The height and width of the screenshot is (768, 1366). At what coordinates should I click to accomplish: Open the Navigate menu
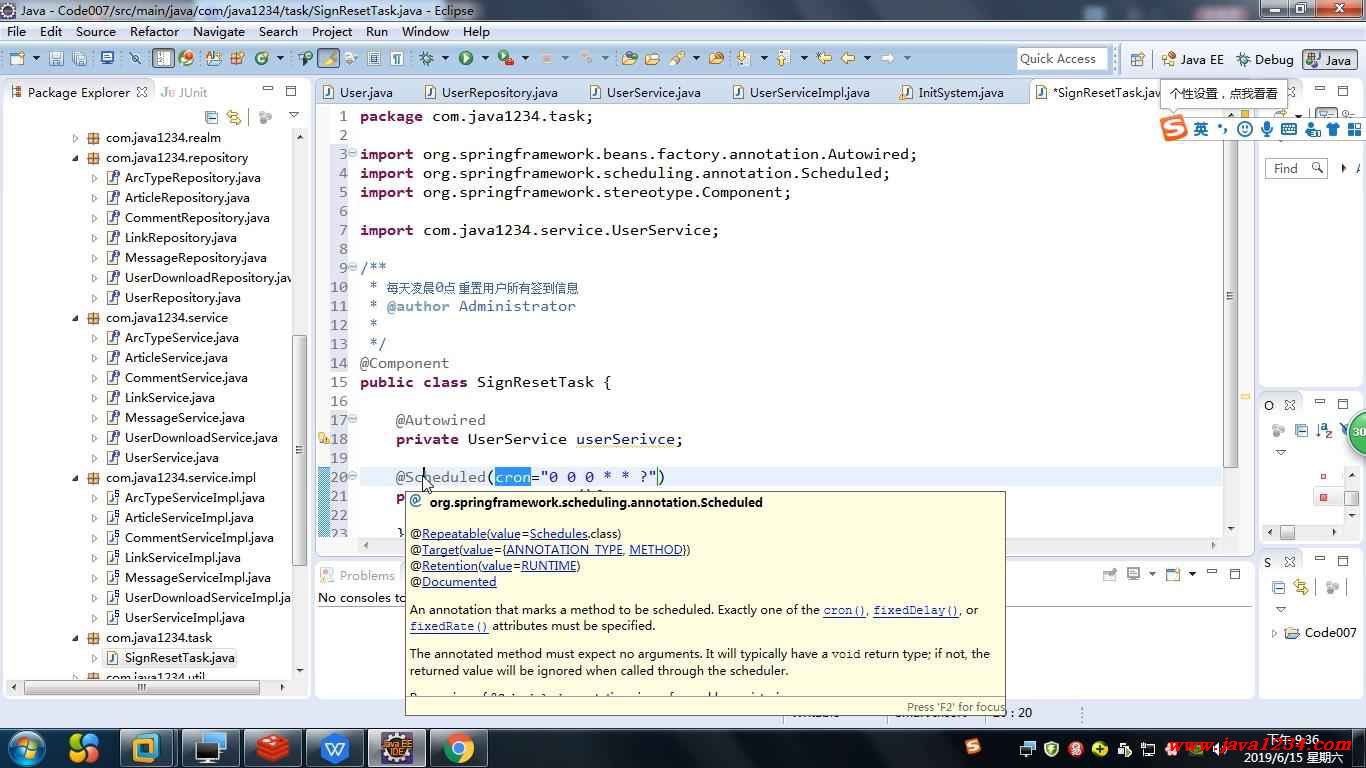[x=219, y=31]
